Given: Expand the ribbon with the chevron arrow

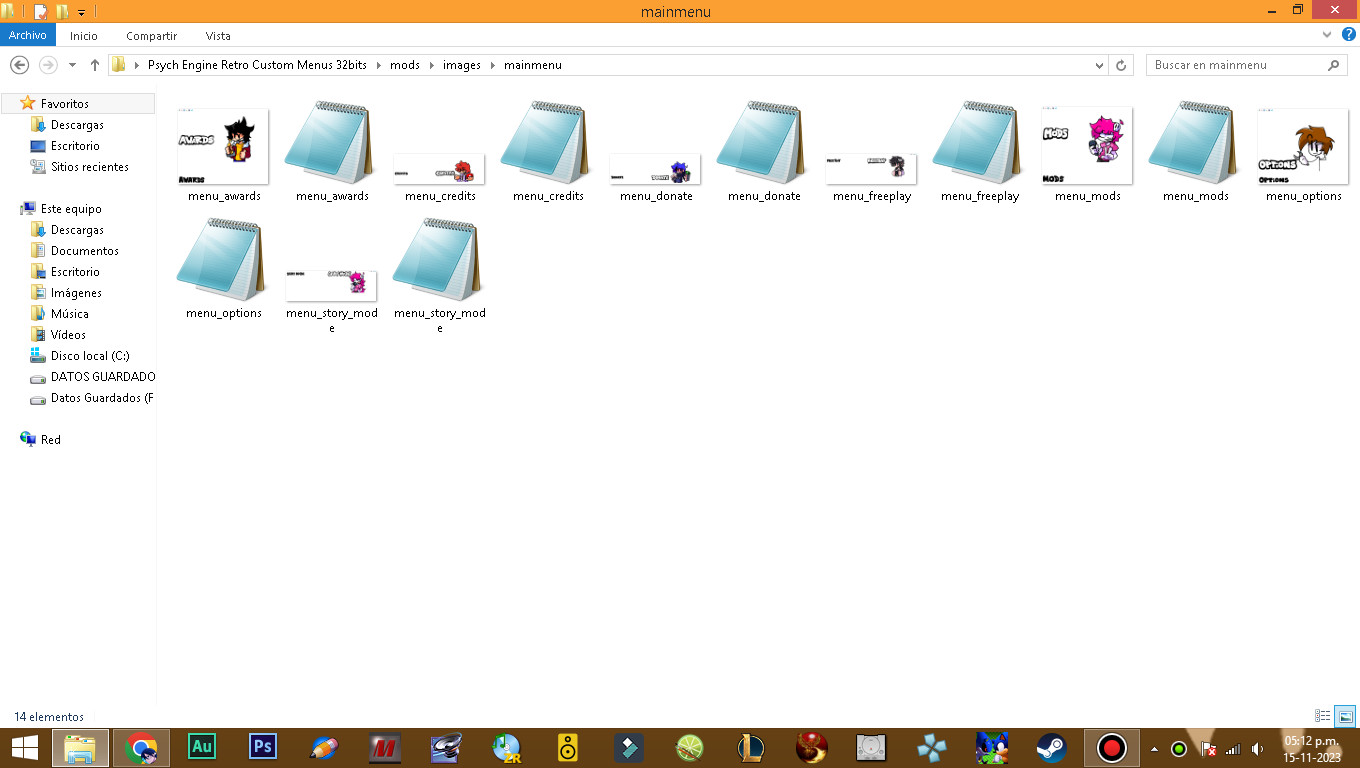Looking at the screenshot, I should click(x=1327, y=34).
